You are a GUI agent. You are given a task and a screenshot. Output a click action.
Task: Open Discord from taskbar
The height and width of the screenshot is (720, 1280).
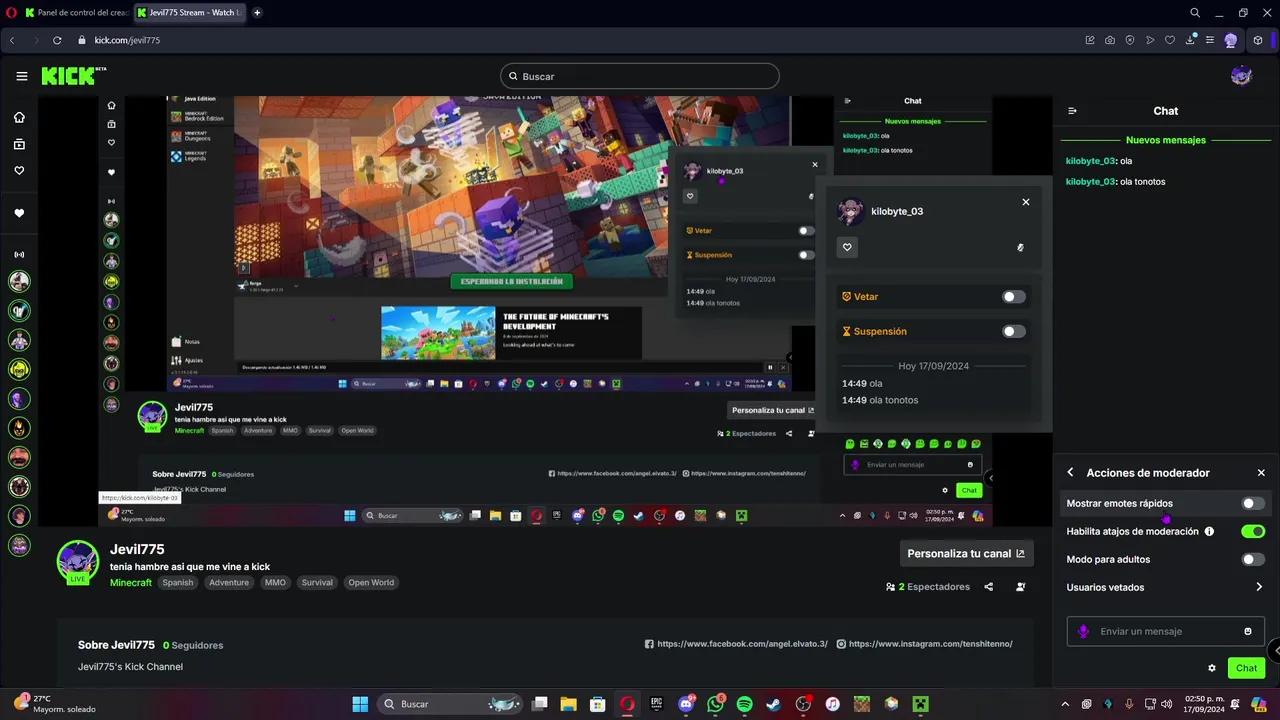point(686,704)
